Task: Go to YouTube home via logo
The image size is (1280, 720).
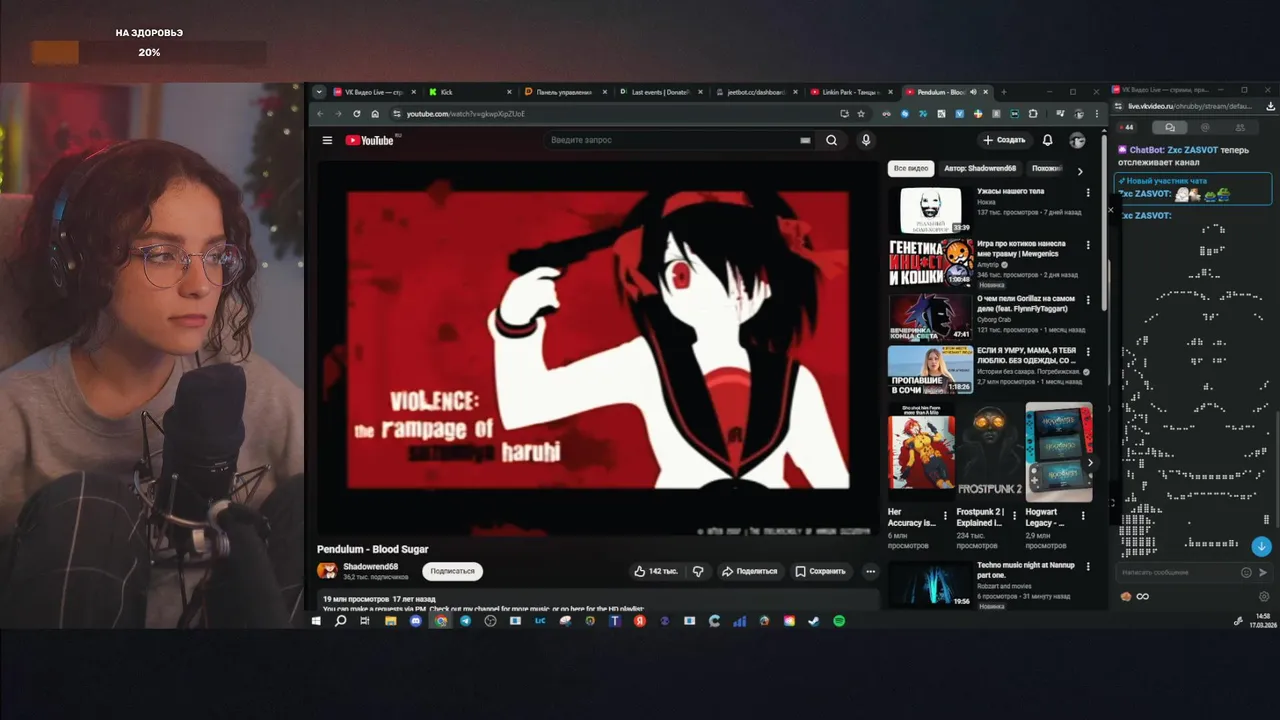Action: coord(370,140)
